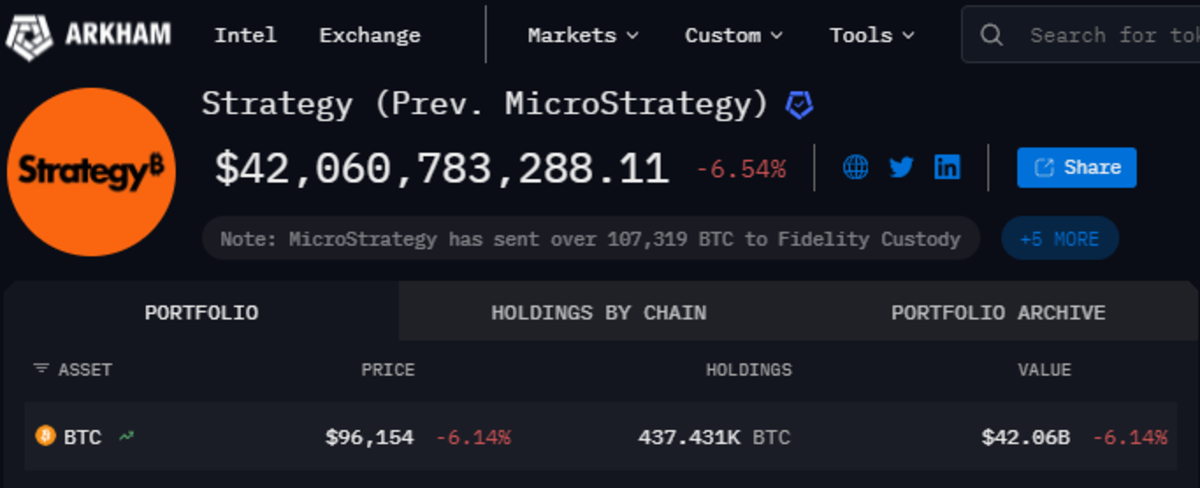
Task: Click the blue Share button
Action: tap(1076, 167)
